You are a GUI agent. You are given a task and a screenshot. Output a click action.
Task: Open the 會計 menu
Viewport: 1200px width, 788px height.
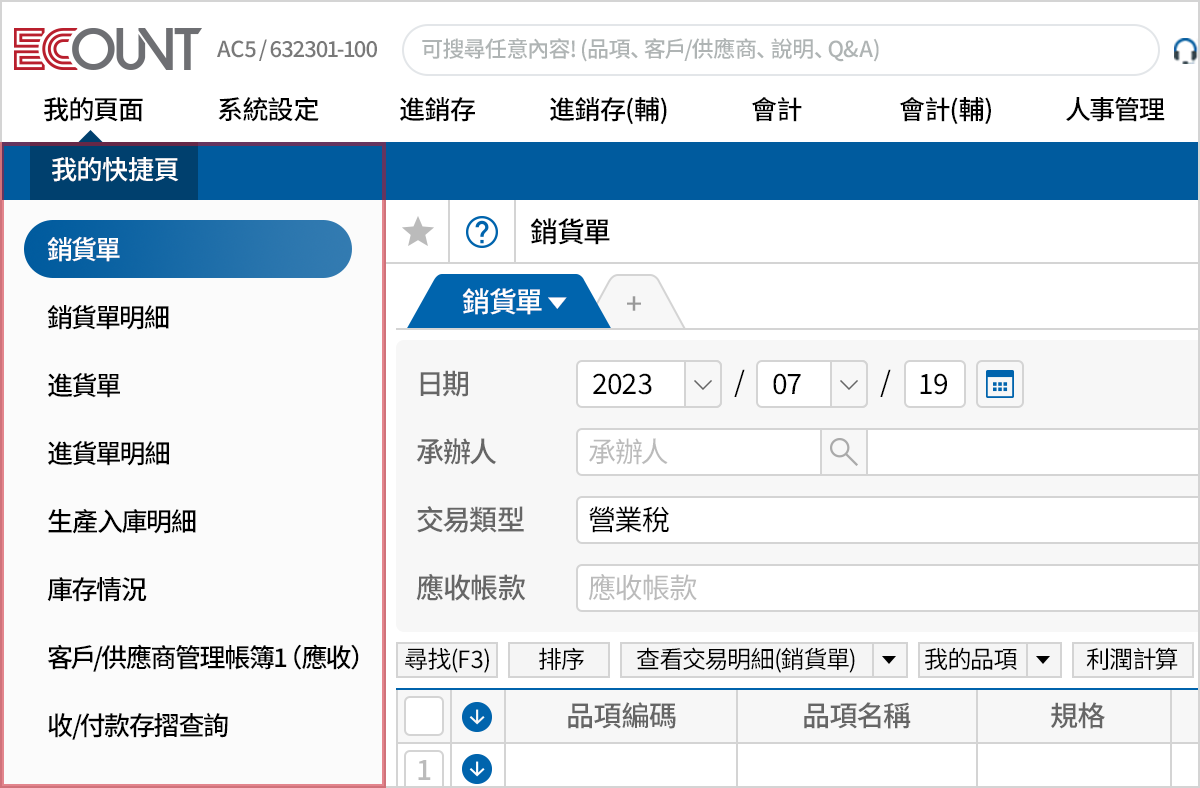coord(775,111)
